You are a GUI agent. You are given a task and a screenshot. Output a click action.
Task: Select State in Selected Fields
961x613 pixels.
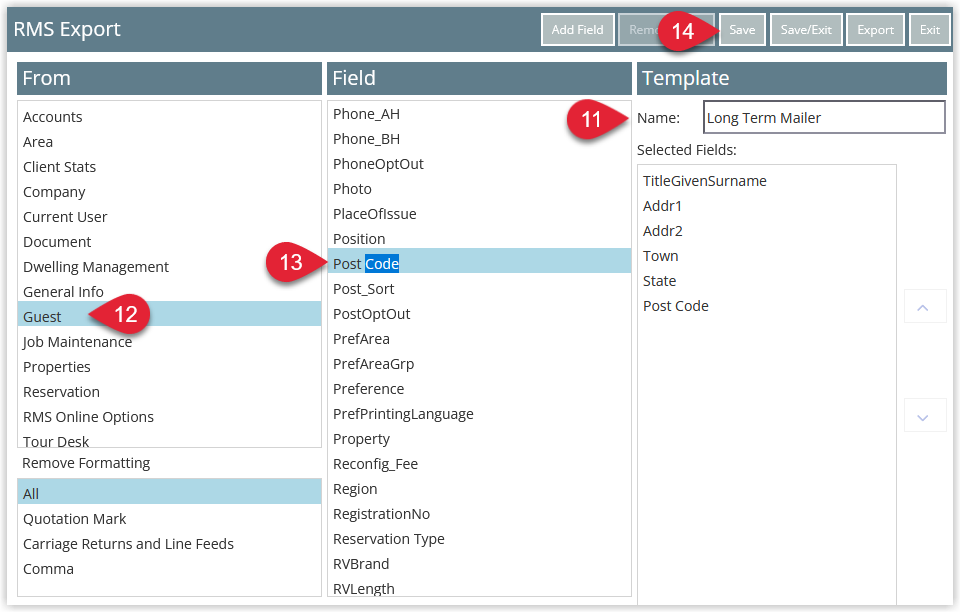pos(767,281)
